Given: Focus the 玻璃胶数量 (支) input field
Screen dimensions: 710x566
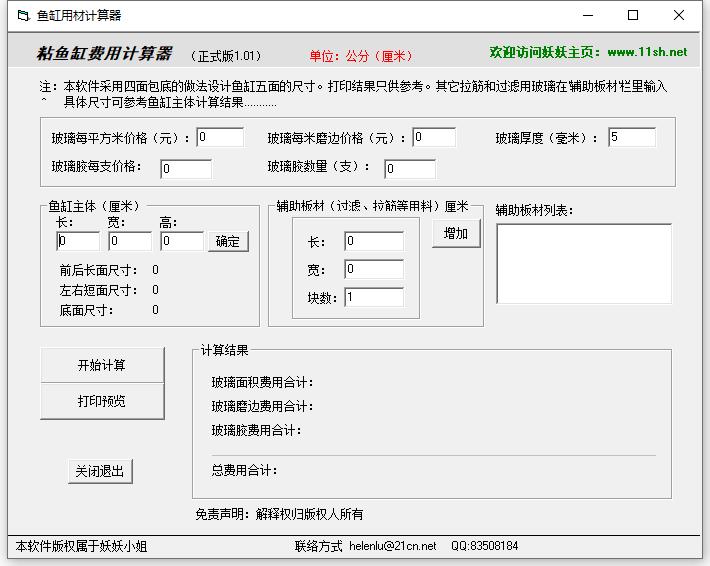Looking at the screenshot, I should [x=410, y=169].
